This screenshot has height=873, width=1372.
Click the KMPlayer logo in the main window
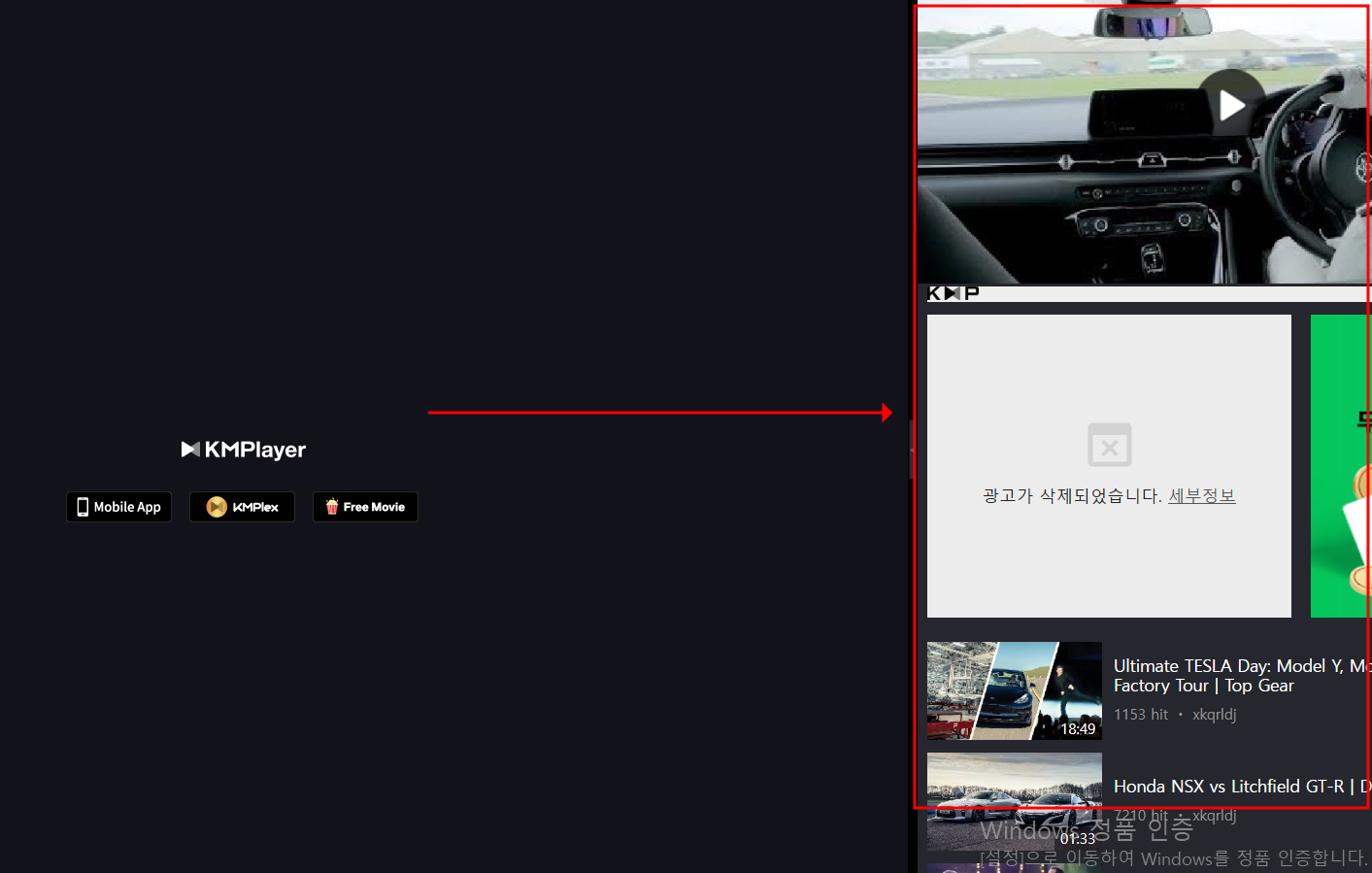pos(244,450)
